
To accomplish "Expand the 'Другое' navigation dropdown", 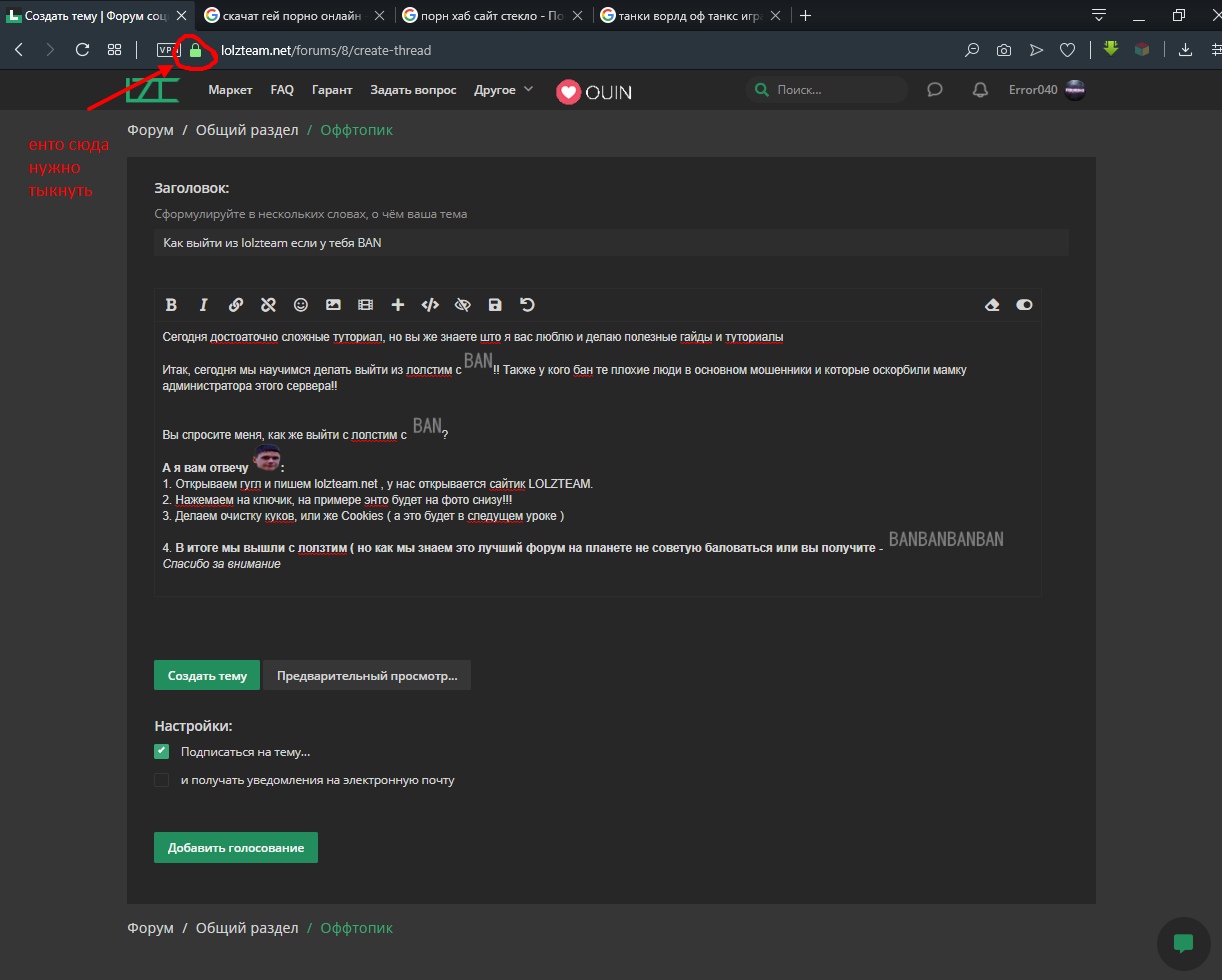I will pyautogui.click(x=504, y=90).
